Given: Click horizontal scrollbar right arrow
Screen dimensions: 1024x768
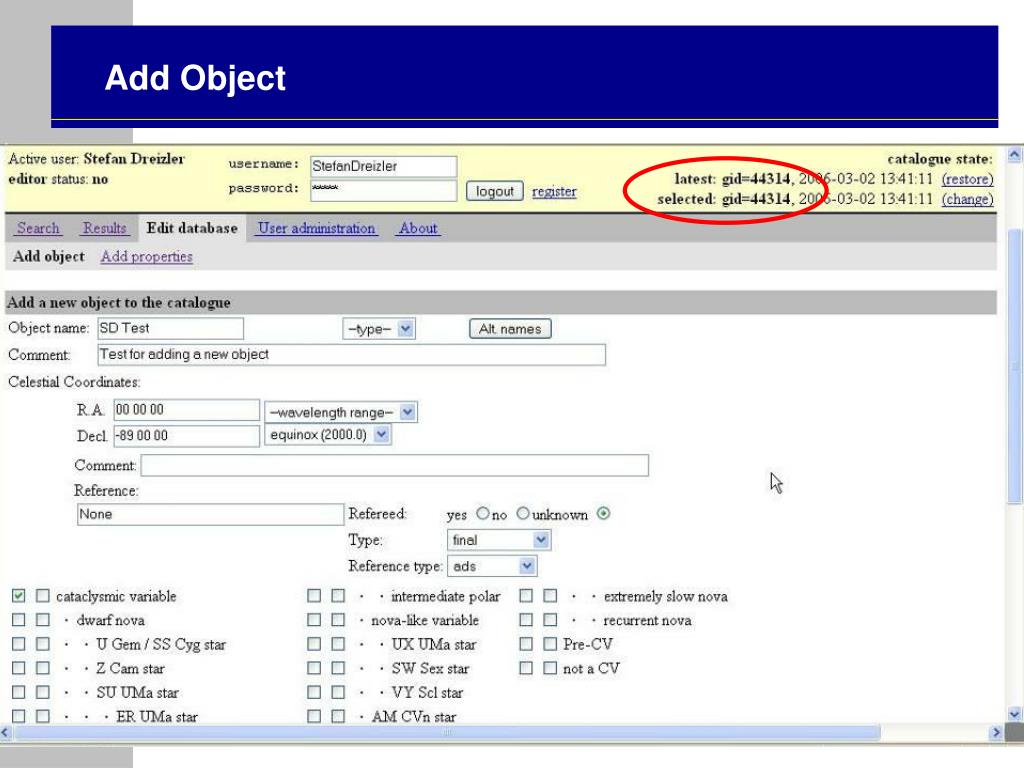Looking at the screenshot, I should click(x=997, y=733).
